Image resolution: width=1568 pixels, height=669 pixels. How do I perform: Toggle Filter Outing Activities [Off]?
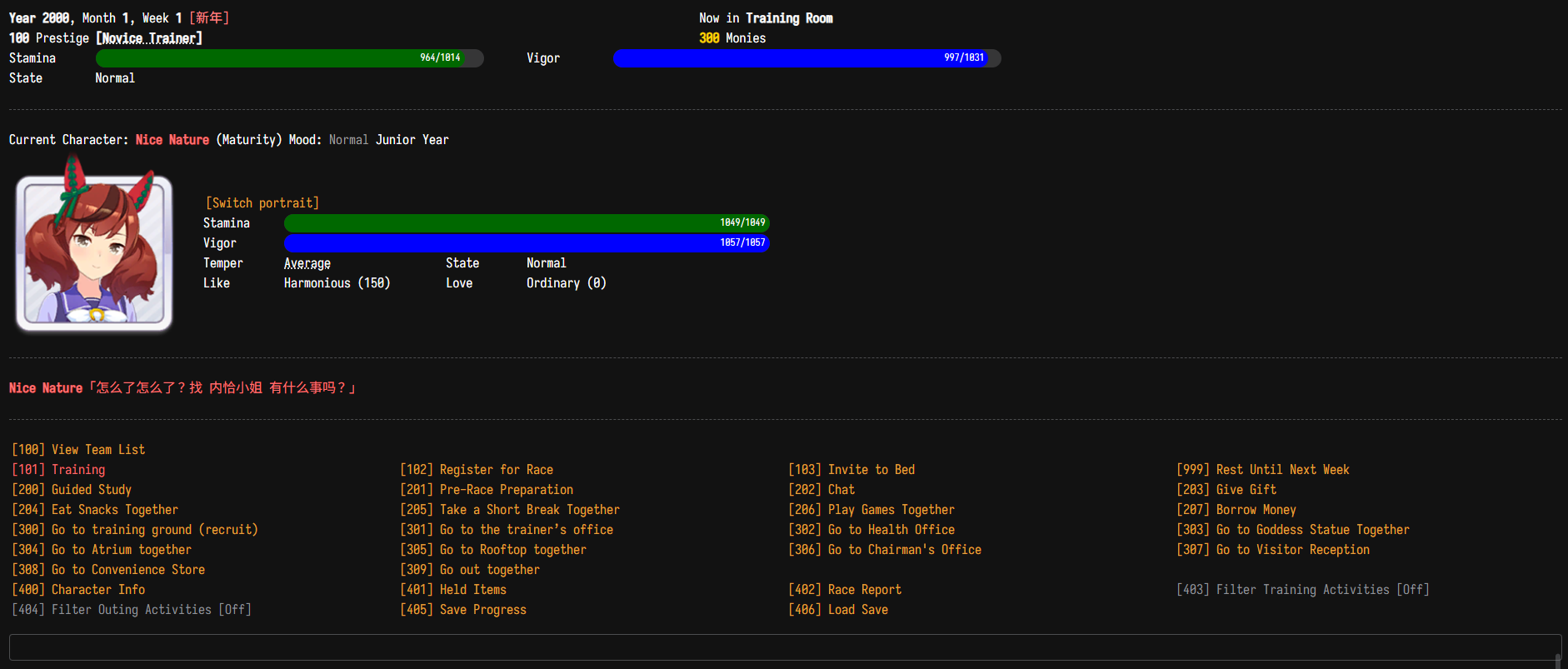click(x=132, y=610)
